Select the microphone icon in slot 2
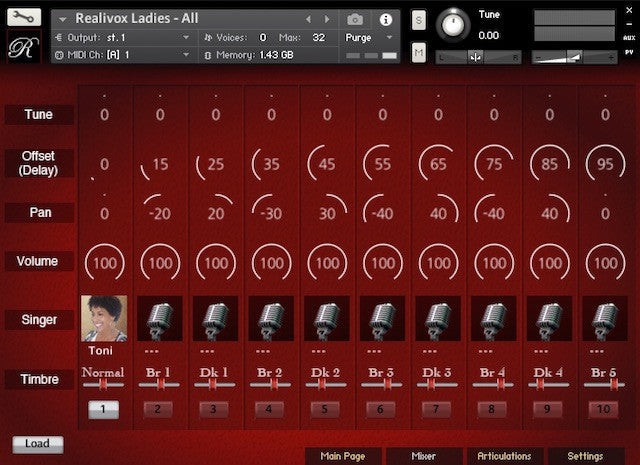 pos(159,319)
